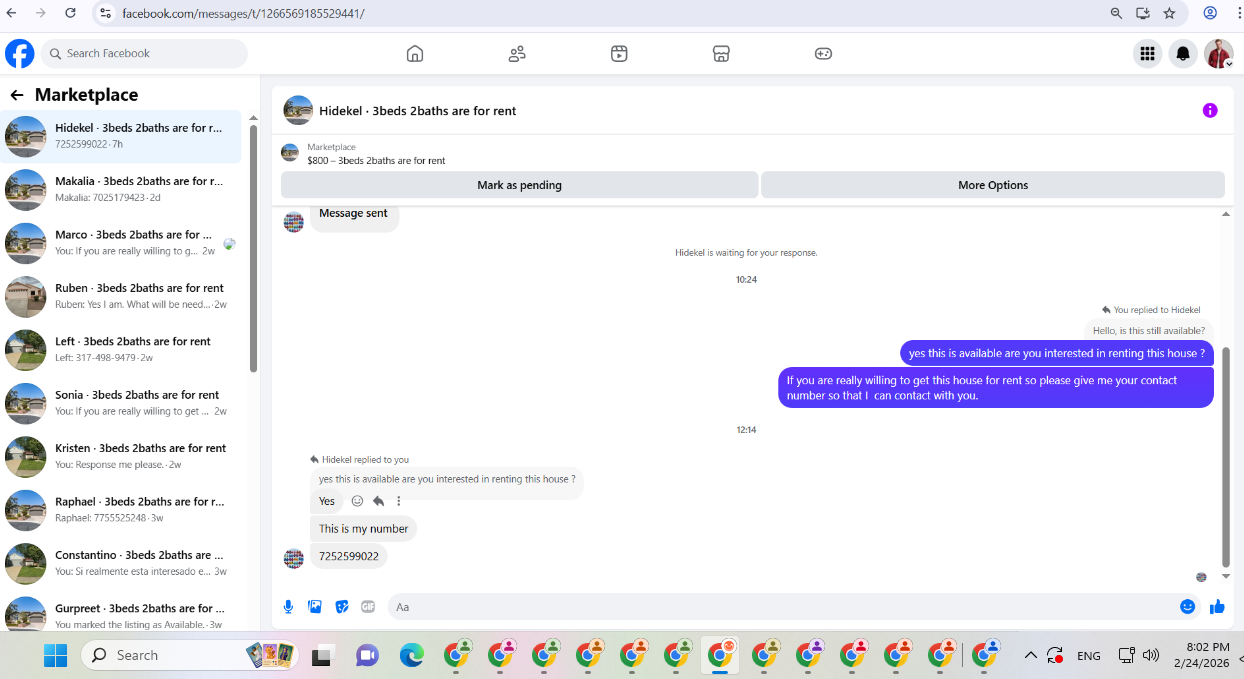
Task: Click the Aa message input box
Action: [782, 607]
